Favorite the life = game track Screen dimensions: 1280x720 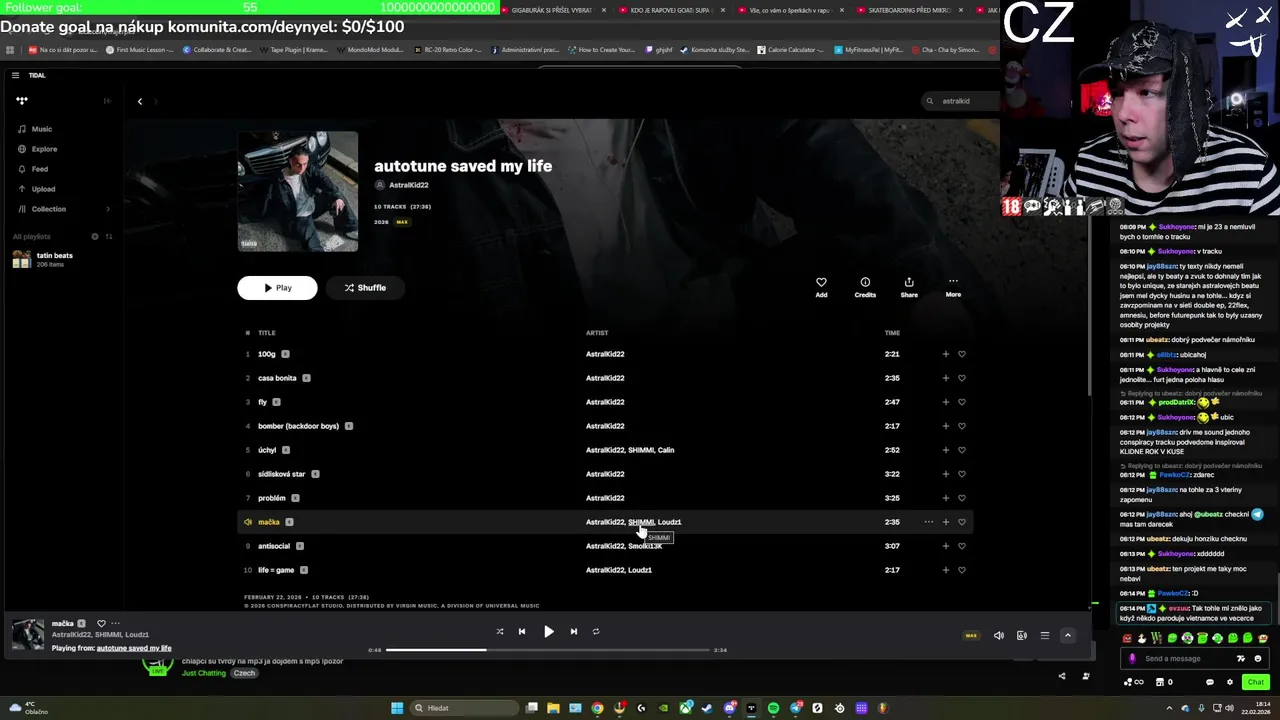(x=962, y=570)
